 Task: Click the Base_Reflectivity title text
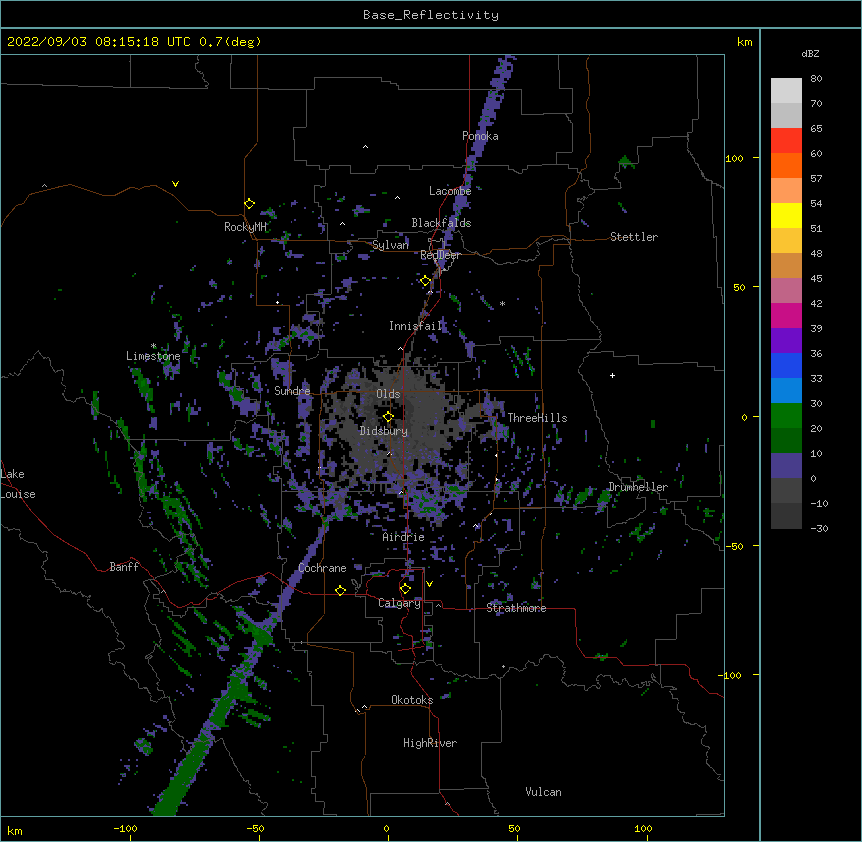(431, 15)
